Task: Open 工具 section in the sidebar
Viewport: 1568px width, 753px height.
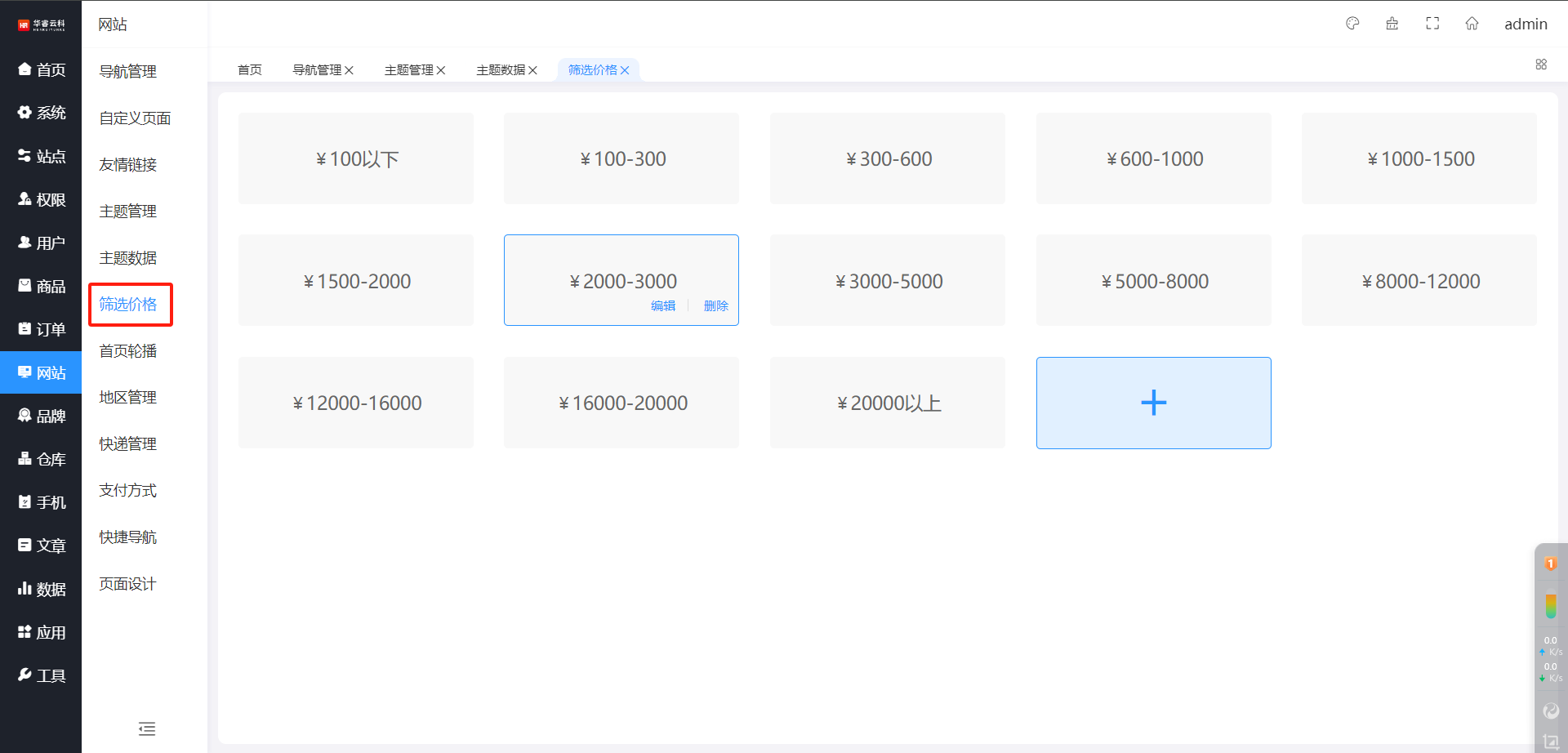Action: (42, 675)
